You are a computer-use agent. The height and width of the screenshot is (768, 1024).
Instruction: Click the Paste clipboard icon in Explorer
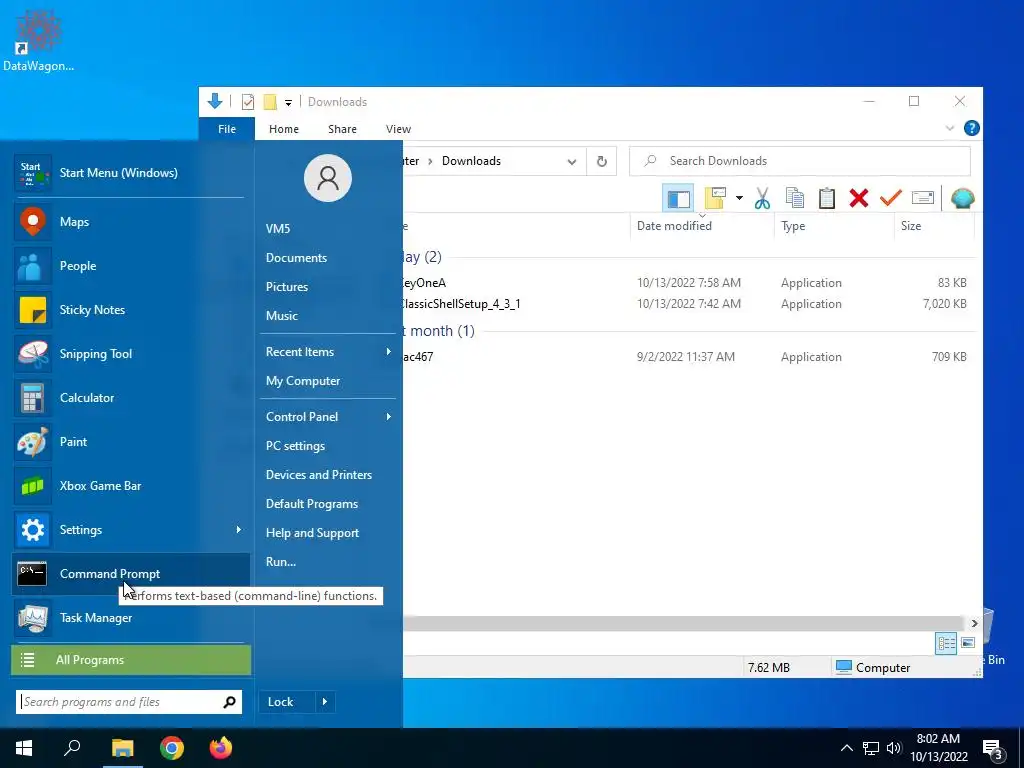(827, 198)
